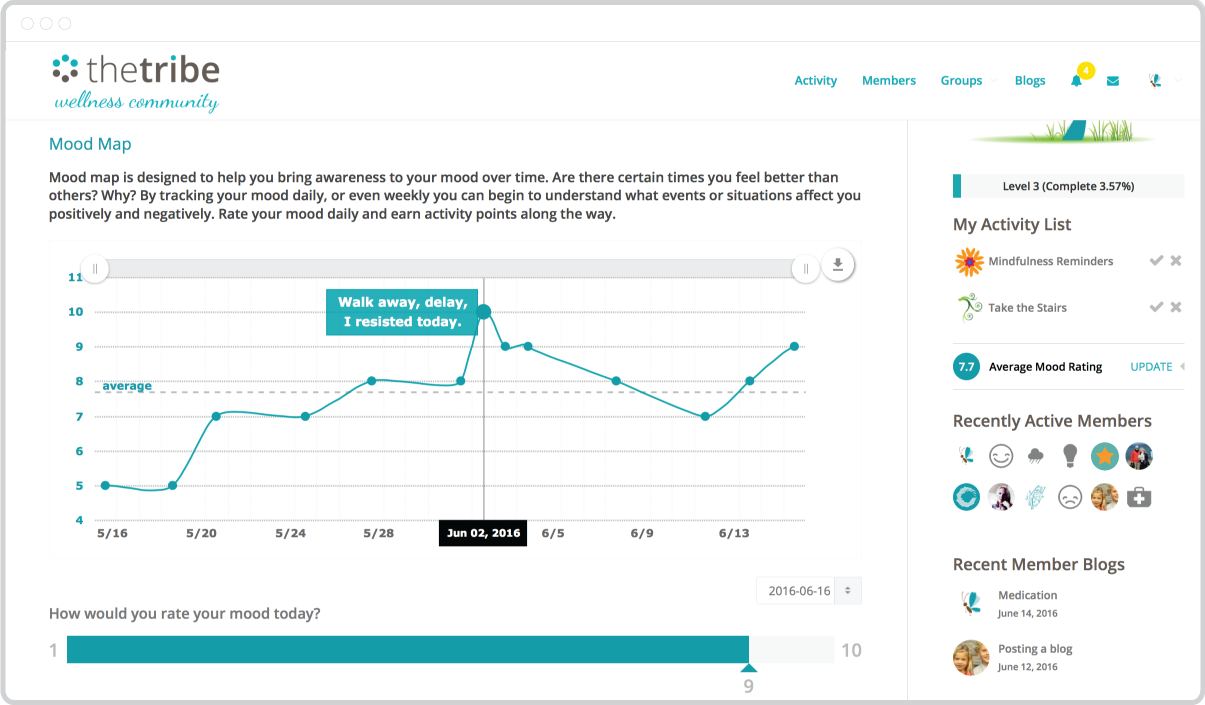This screenshot has height=705, width=1205.
Task: Open the messages envelope icon
Action: [1112, 81]
